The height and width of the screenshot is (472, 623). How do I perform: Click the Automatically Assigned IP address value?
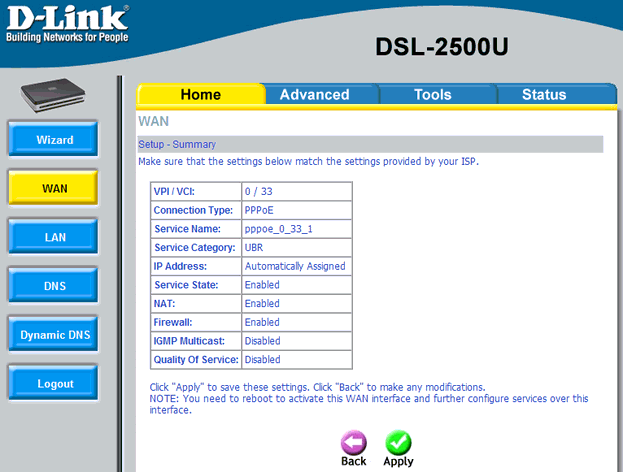[x=295, y=266]
